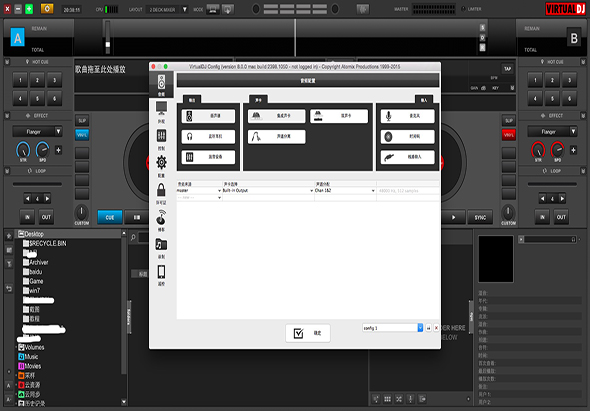Click the play button on right deck

pyautogui.click(x=453, y=217)
